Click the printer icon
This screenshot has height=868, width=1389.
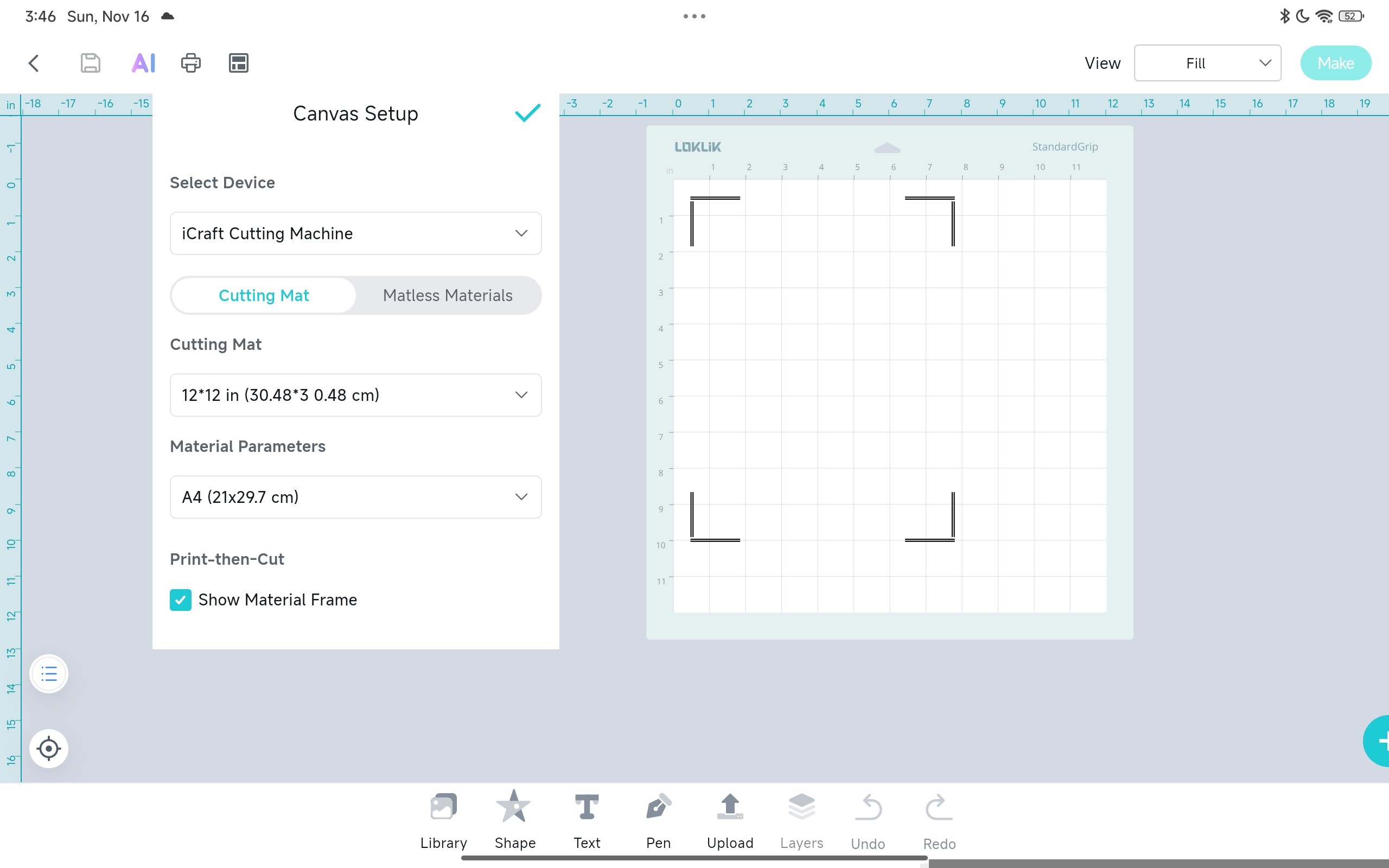point(190,63)
